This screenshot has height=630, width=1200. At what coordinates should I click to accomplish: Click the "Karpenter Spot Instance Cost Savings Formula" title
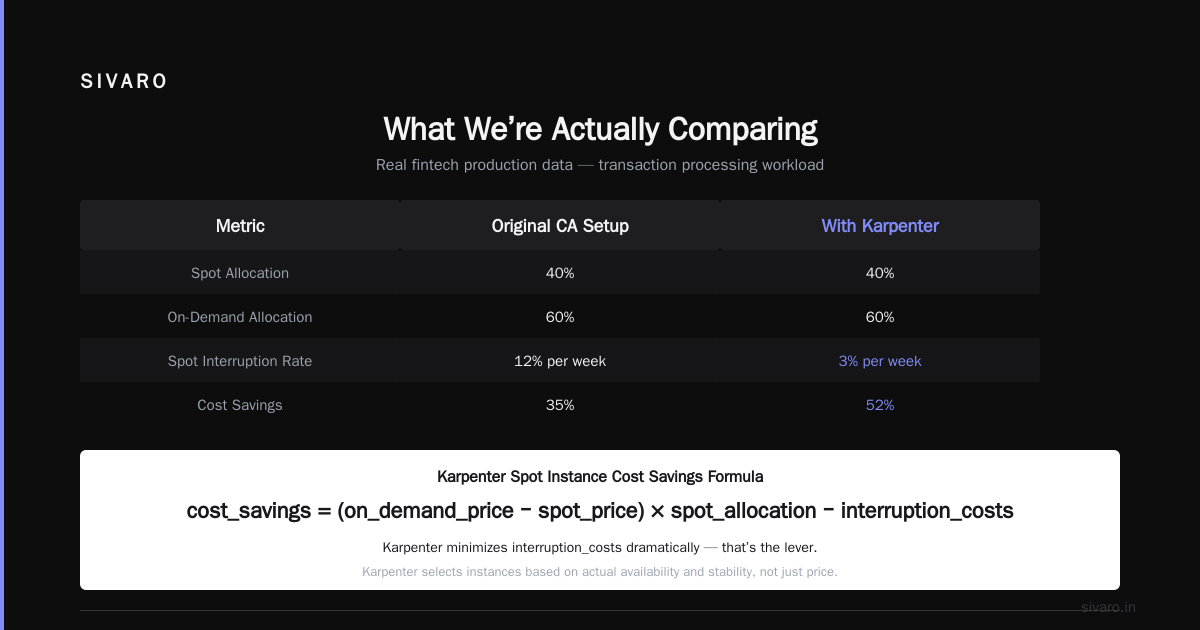point(600,477)
